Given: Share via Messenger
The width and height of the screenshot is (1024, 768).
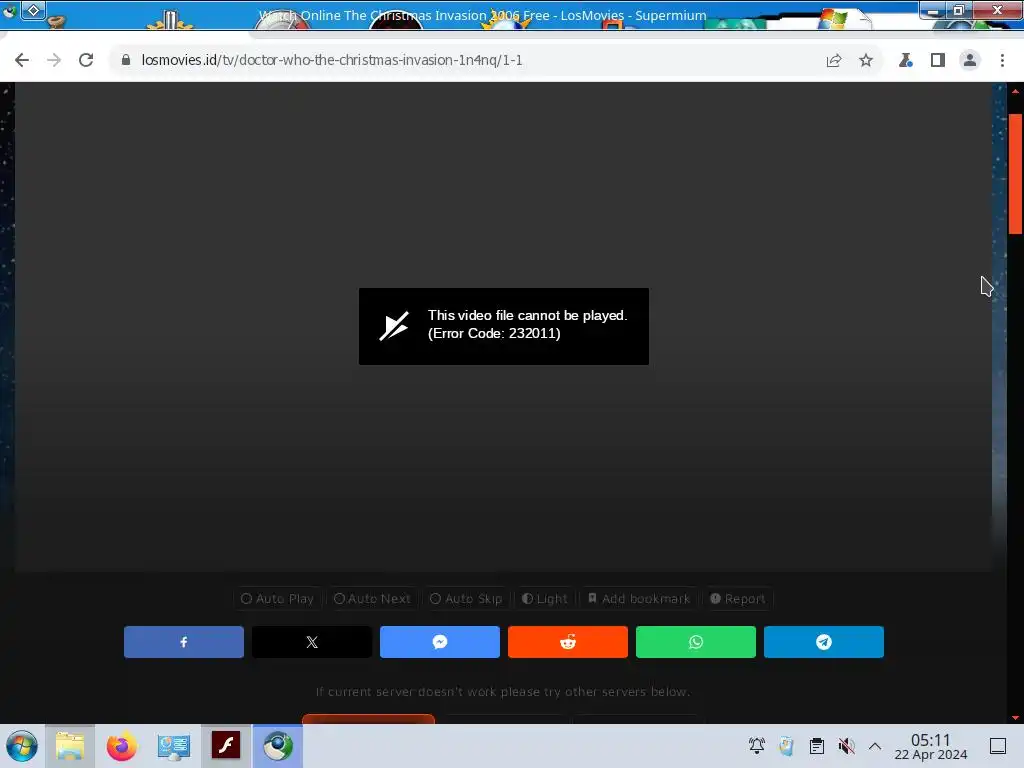Looking at the screenshot, I should pyautogui.click(x=440, y=642).
